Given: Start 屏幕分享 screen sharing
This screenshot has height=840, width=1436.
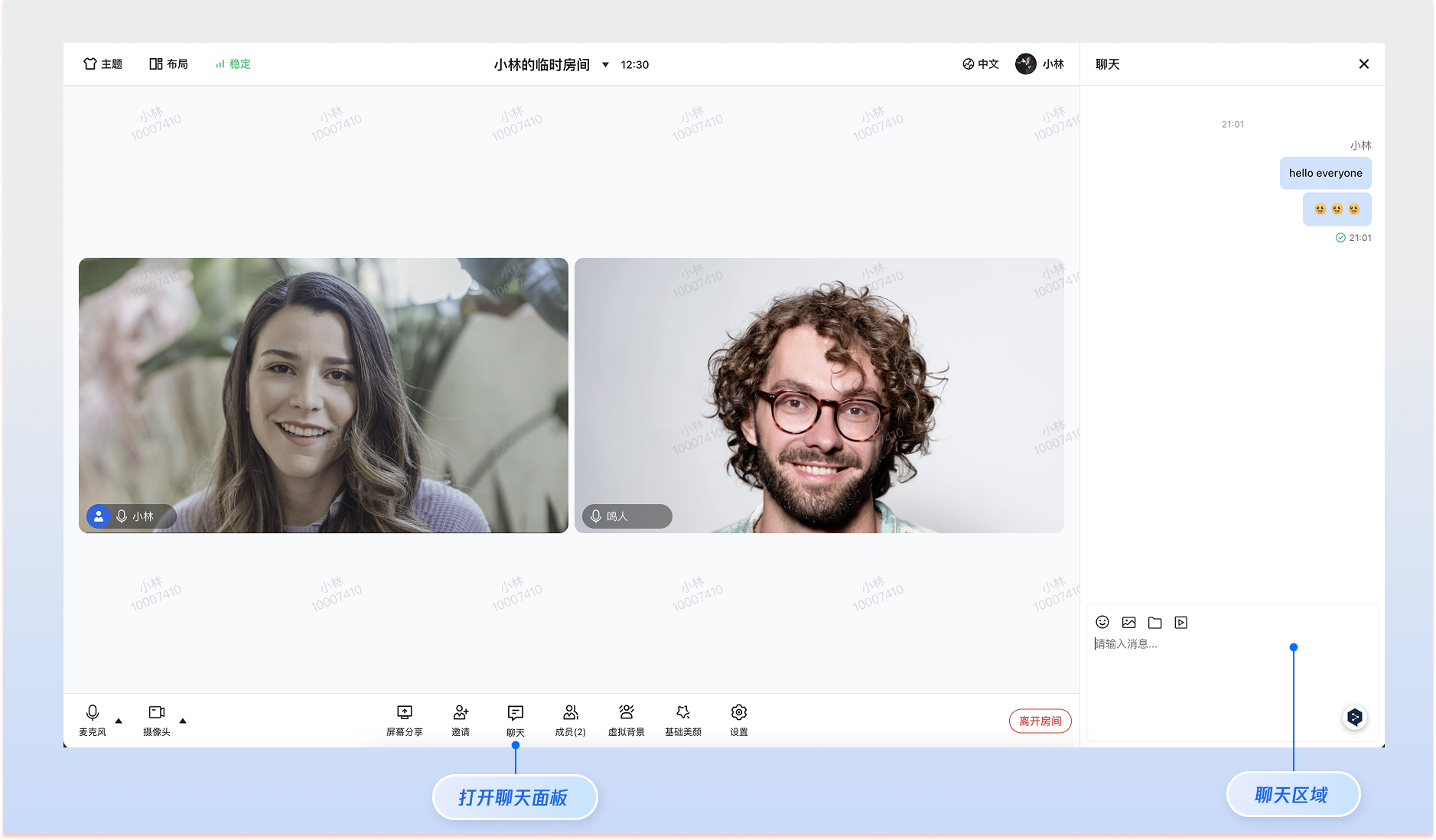Looking at the screenshot, I should (405, 721).
